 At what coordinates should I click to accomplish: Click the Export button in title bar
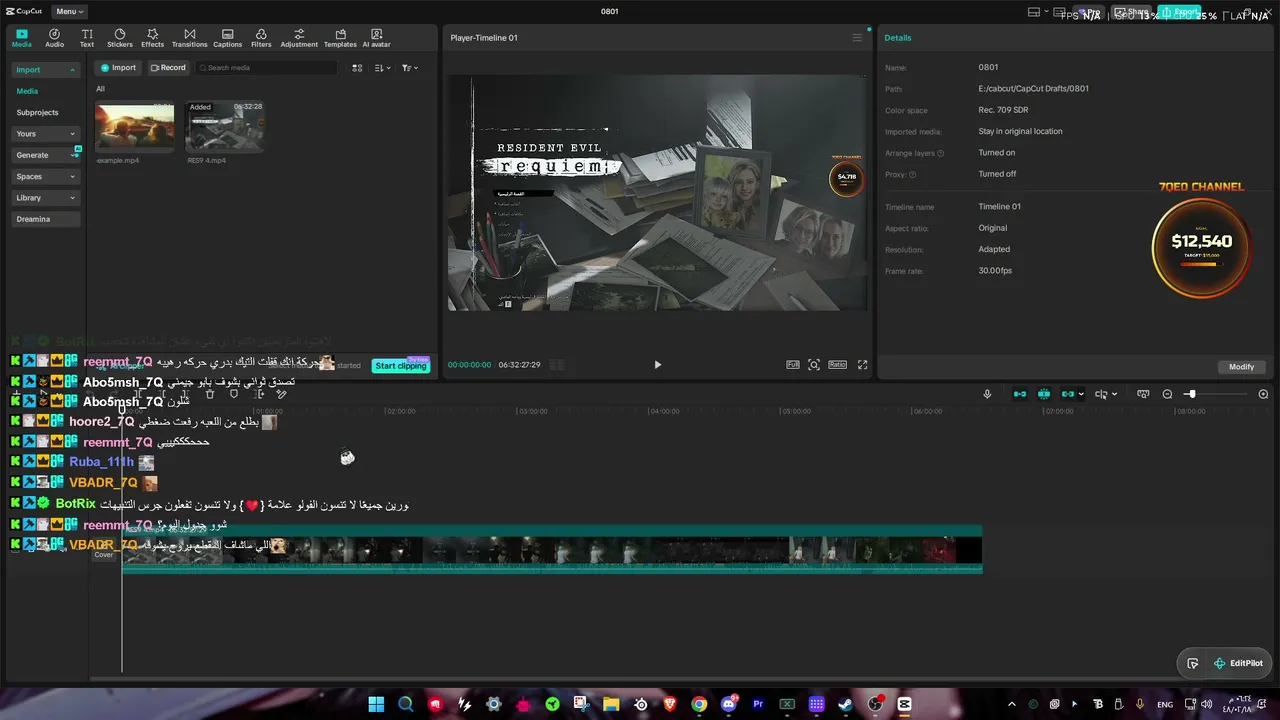(x=1180, y=12)
